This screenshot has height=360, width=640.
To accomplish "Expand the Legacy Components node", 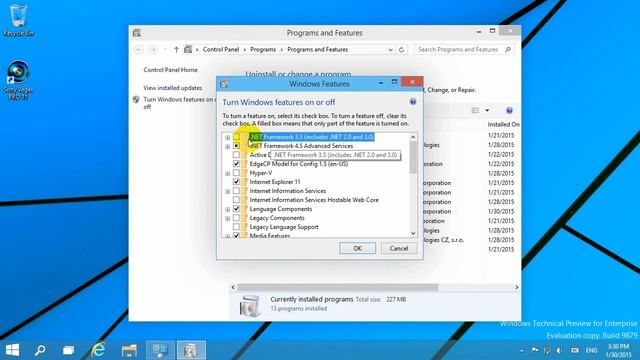I will (228, 218).
